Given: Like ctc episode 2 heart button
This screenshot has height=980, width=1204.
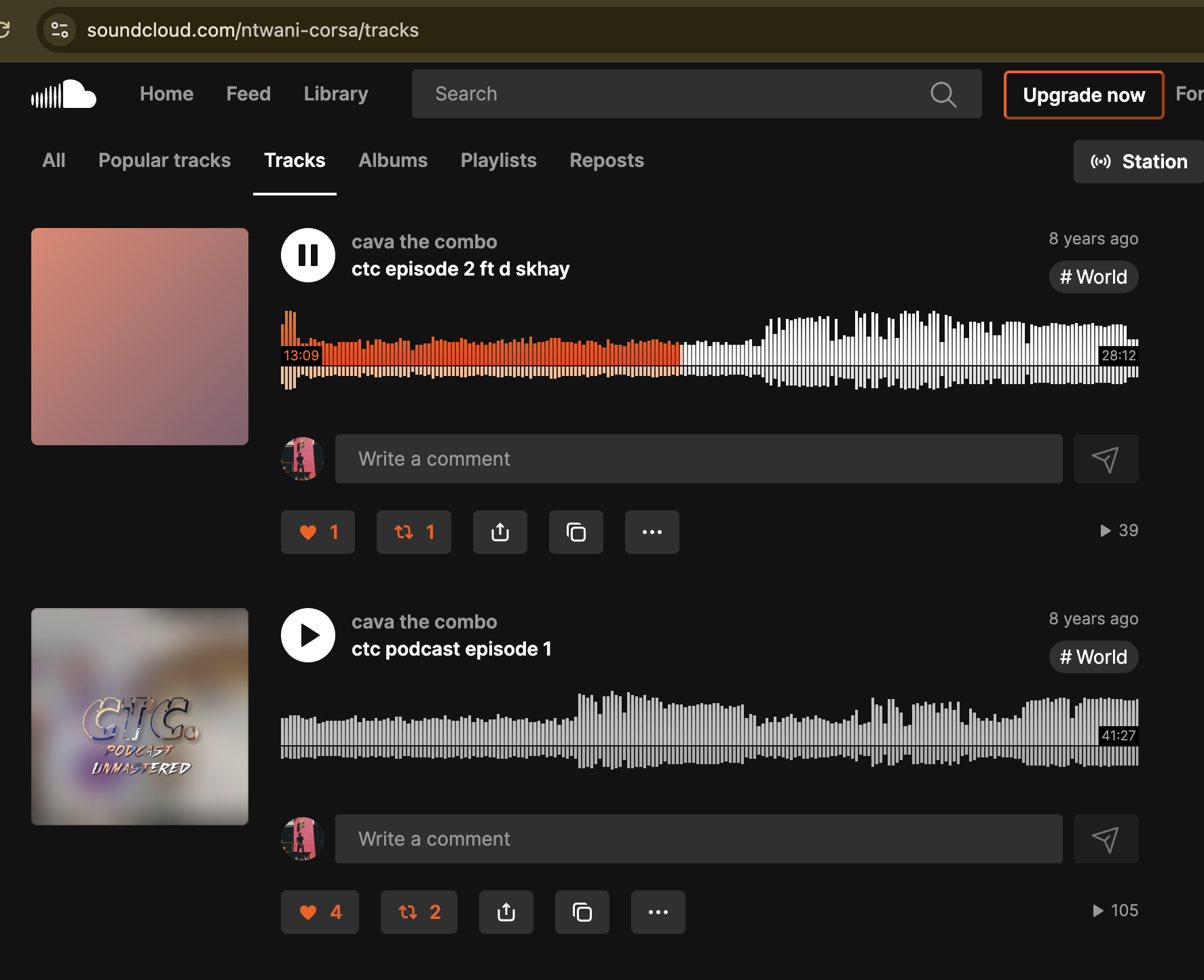Looking at the screenshot, I should pyautogui.click(x=318, y=532).
